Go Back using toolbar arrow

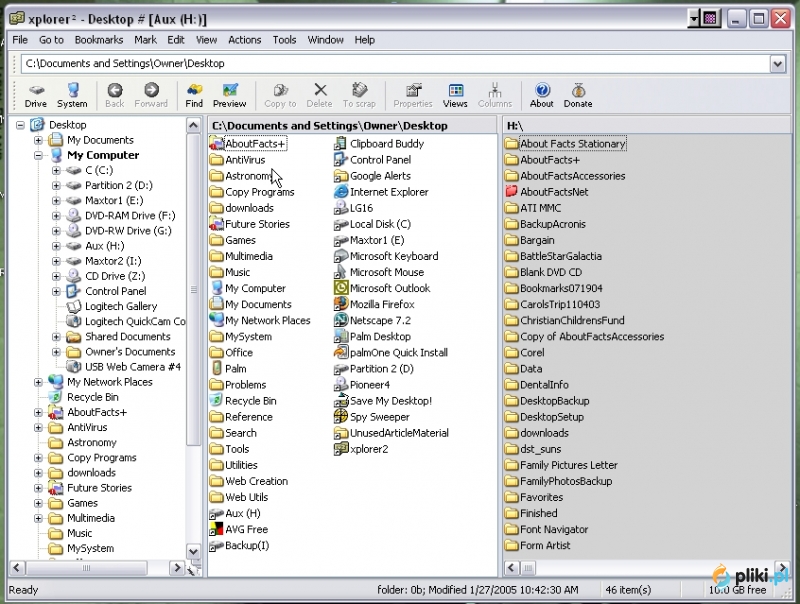(x=115, y=95)
